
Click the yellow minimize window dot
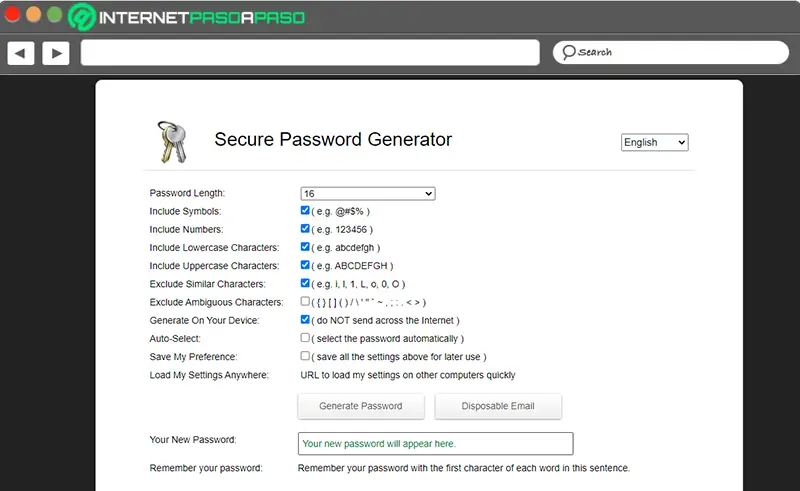coord(33,15)
